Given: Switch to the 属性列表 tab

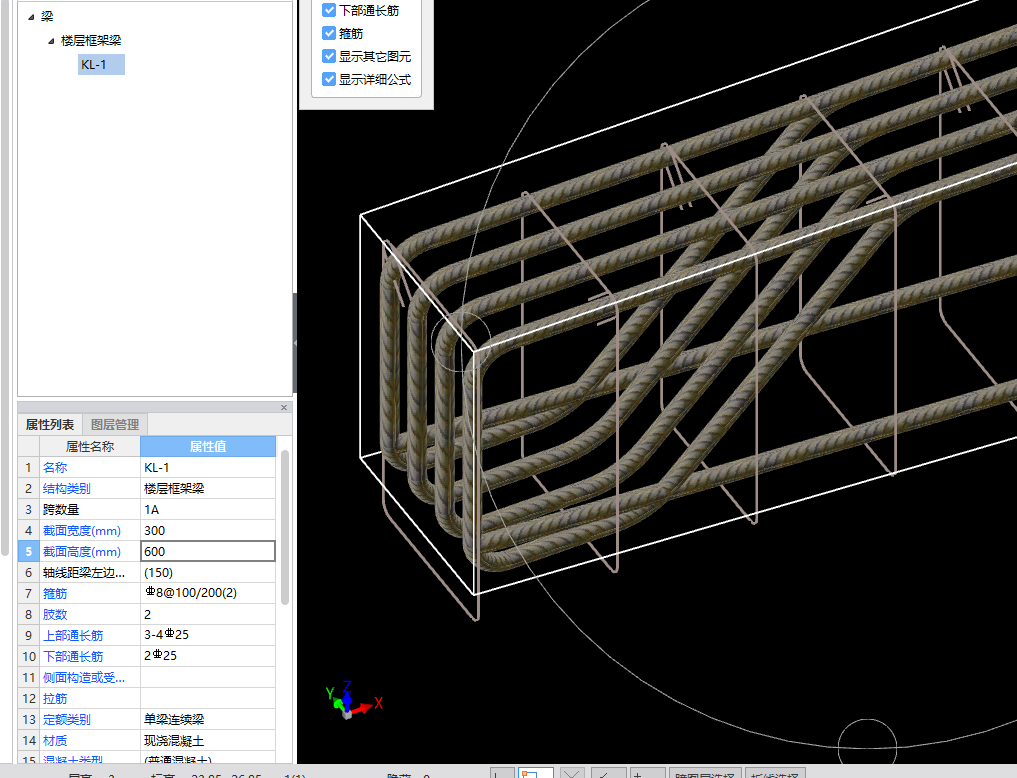Looking at the screenshot, I should coord(50,425).
